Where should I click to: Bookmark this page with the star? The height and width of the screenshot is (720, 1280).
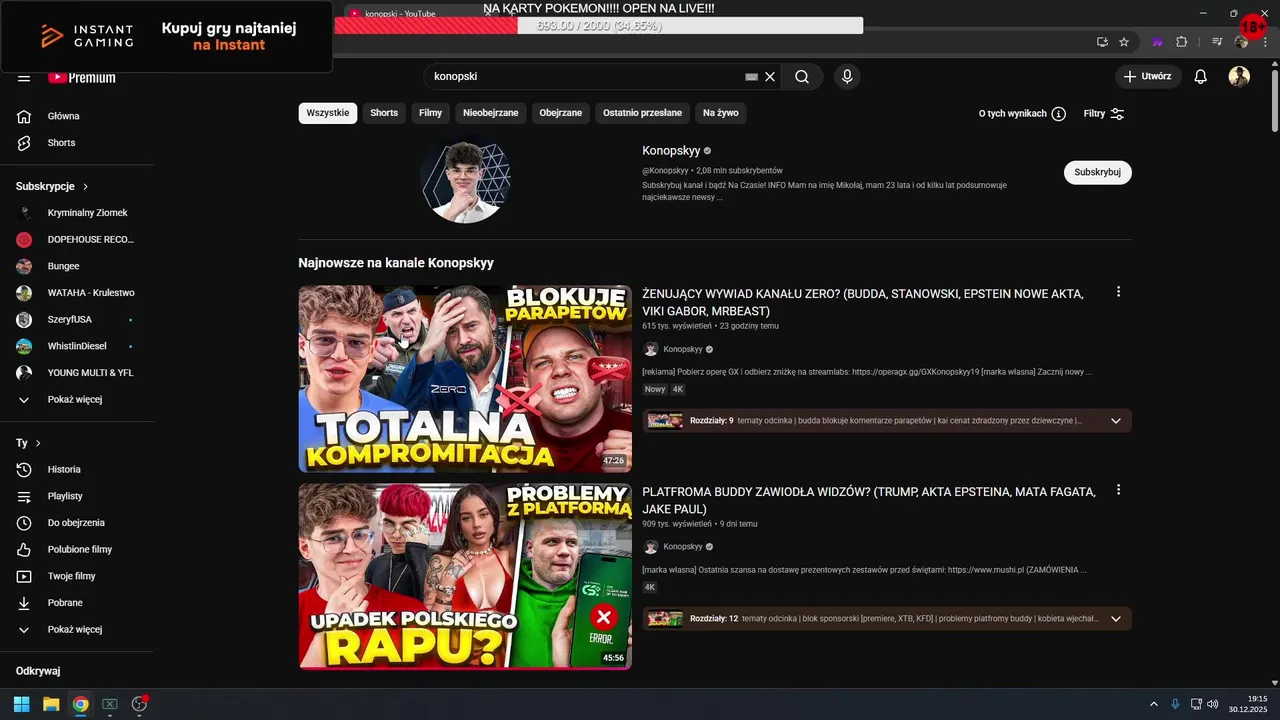pyautogui.click(x=1124, y=42)
